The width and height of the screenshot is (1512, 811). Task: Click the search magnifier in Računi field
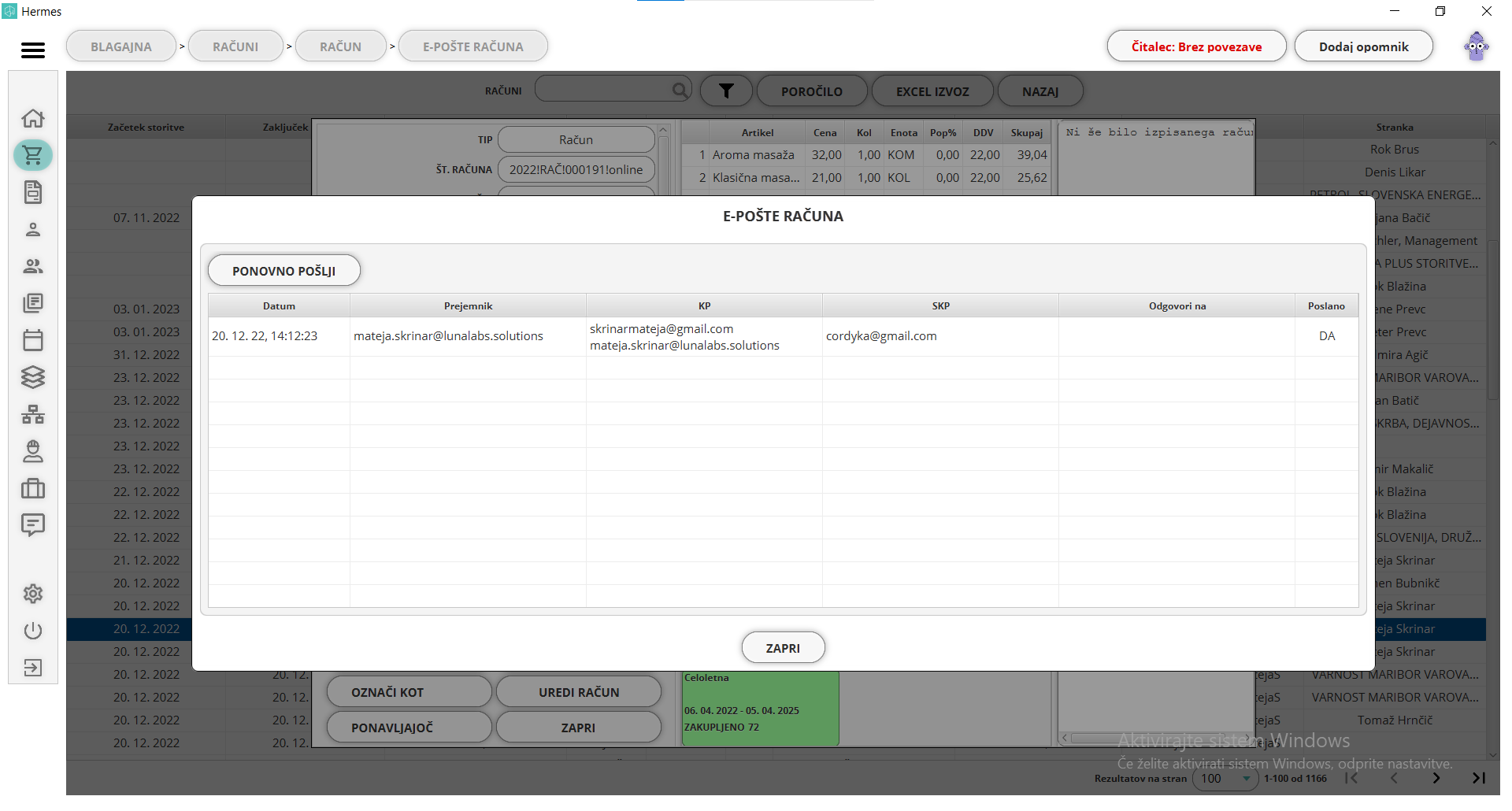[680, 91]
